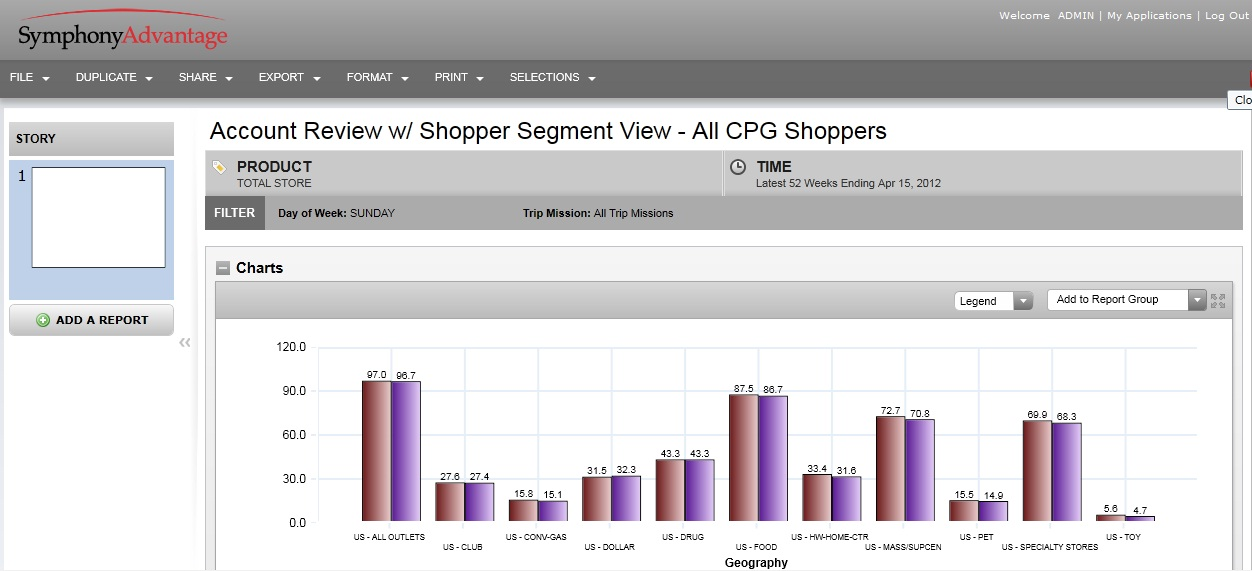The width and height of the screenshot is (1252, 571).
Task: Collapse the Story sidebar with double-chevron
Action: tap(184, 343)
